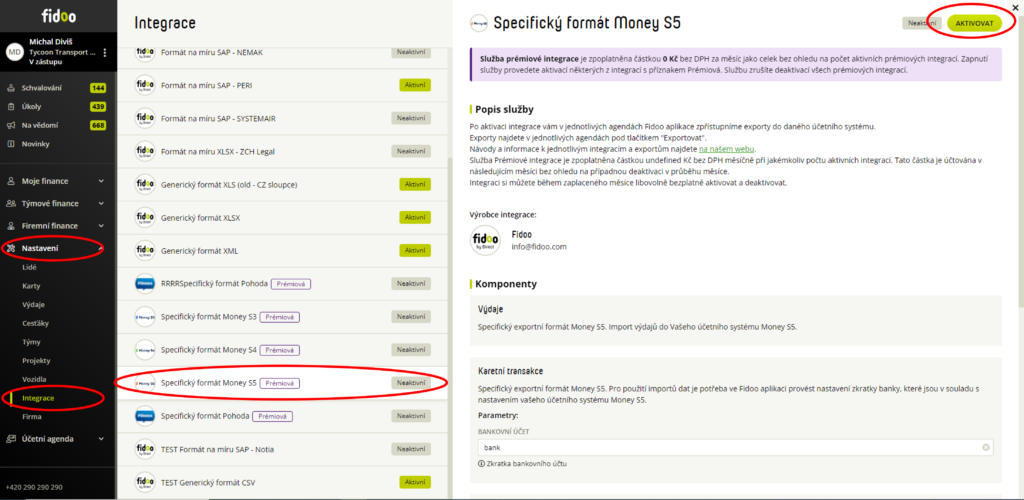Click the 144 Schvalování badge
Image resolution: width=1024 pixels, height=500 pixels.
98,88
